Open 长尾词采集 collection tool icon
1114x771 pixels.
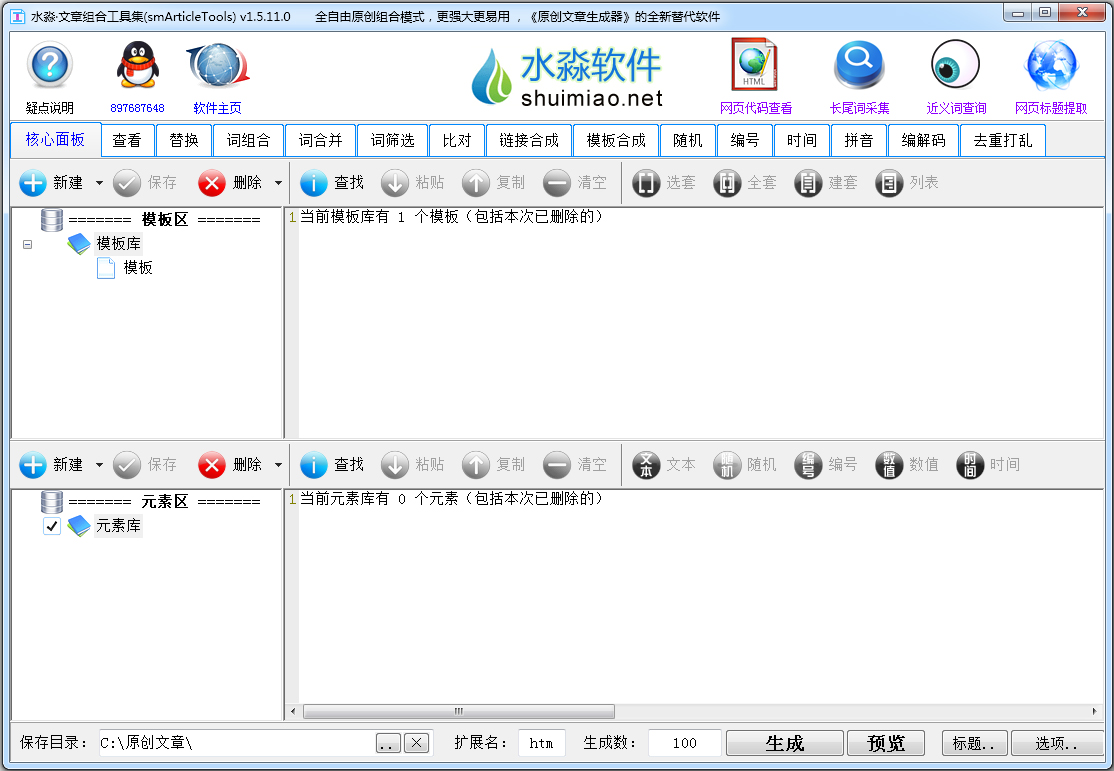[858, 64]
